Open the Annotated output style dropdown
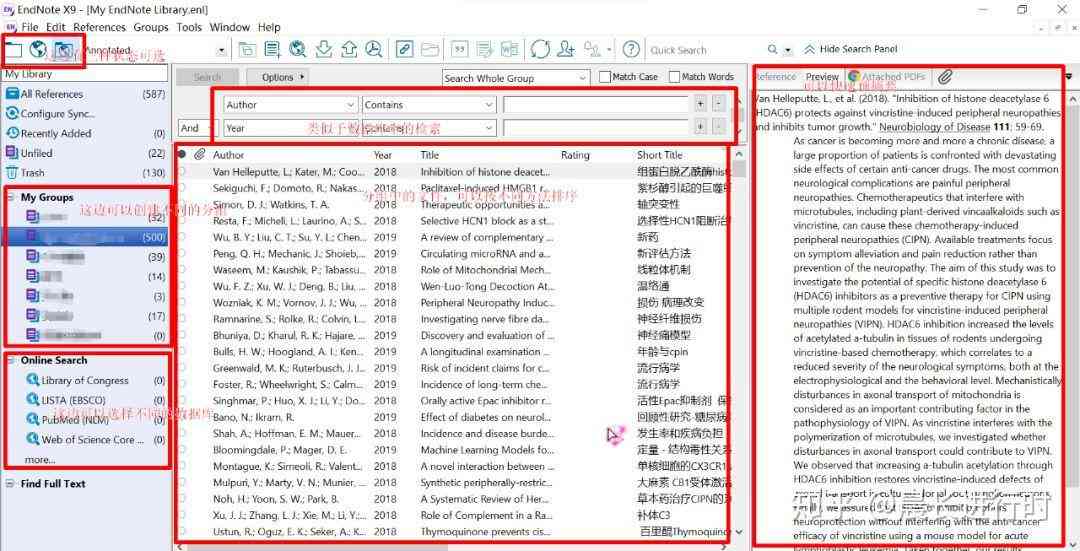 click(x=221, y=51)
